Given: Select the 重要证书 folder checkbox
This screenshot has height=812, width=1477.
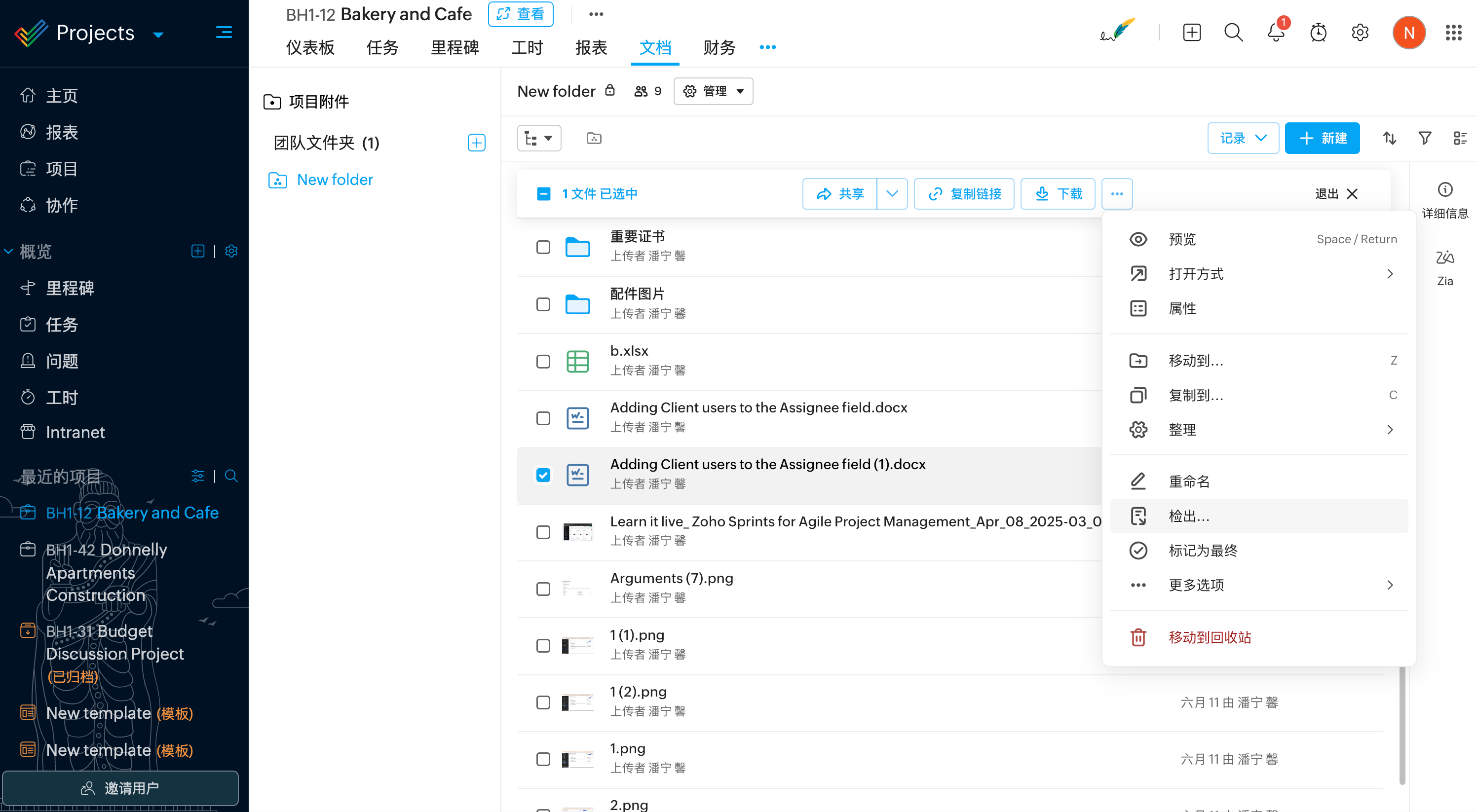Looking at the screenshot, I should coord(542,247).
